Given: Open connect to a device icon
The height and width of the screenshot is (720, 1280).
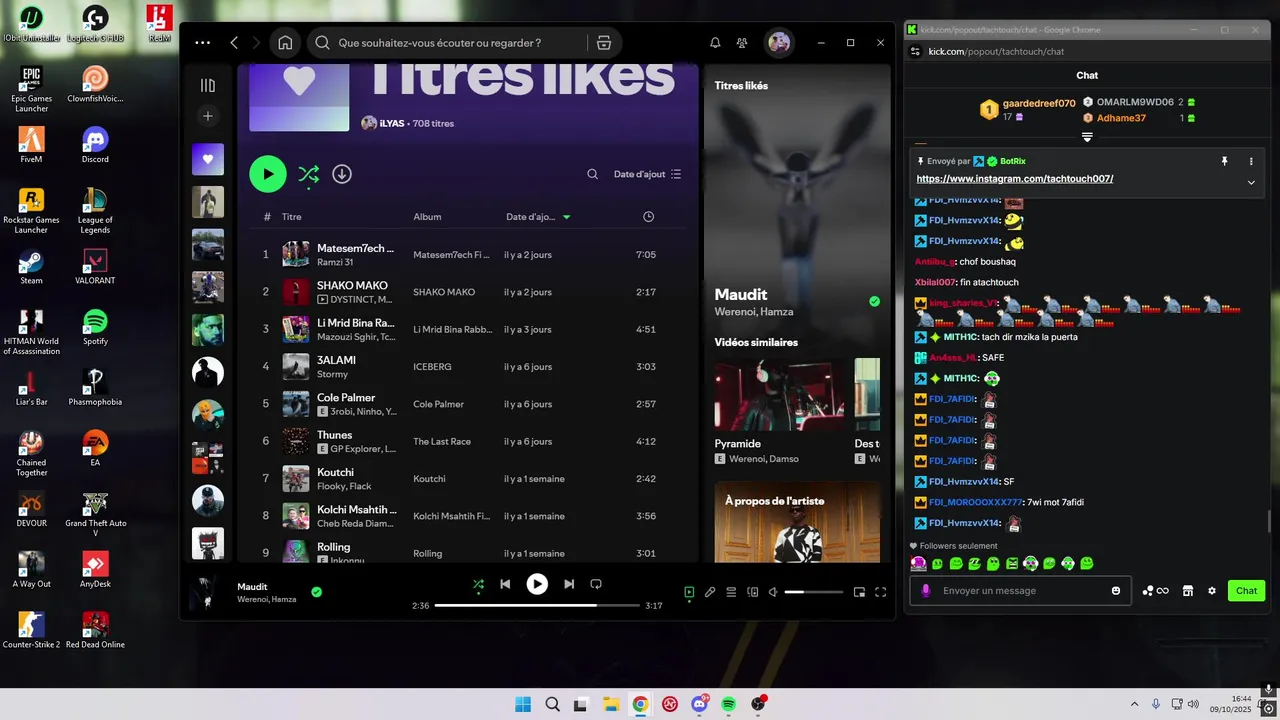Looking at the screenshot, I should [x=753, y=592].
